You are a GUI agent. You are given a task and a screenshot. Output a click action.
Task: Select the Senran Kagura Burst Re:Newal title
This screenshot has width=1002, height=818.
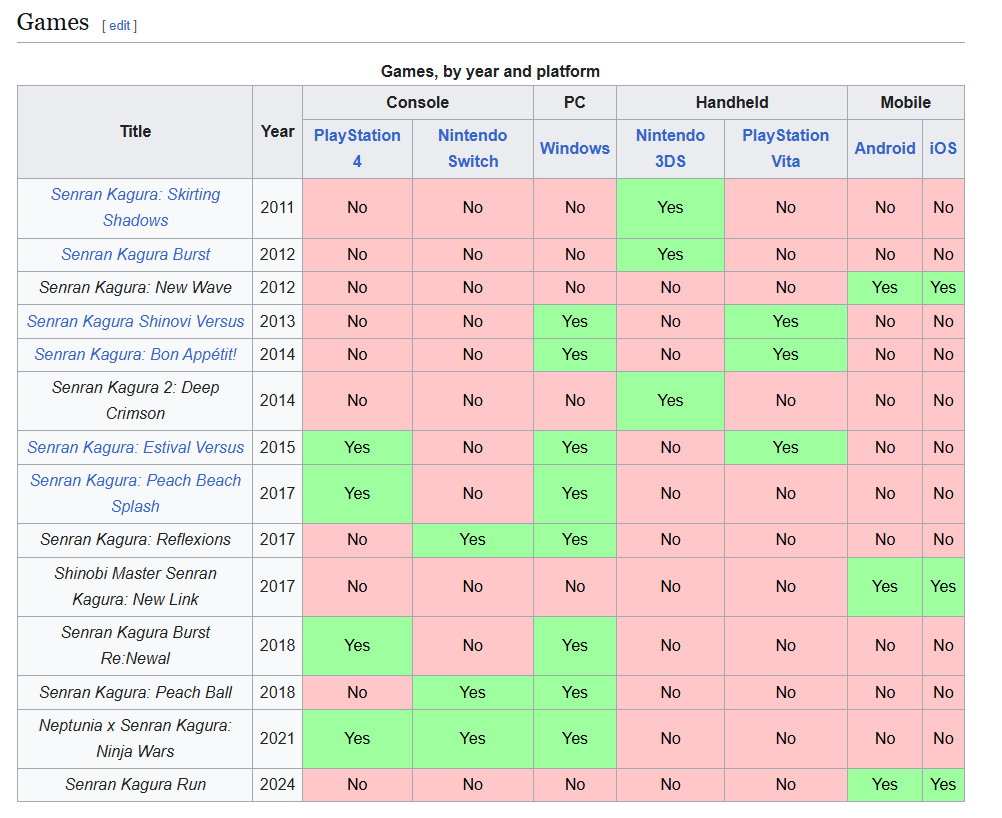pyautogui.click(x=135, y=645)
